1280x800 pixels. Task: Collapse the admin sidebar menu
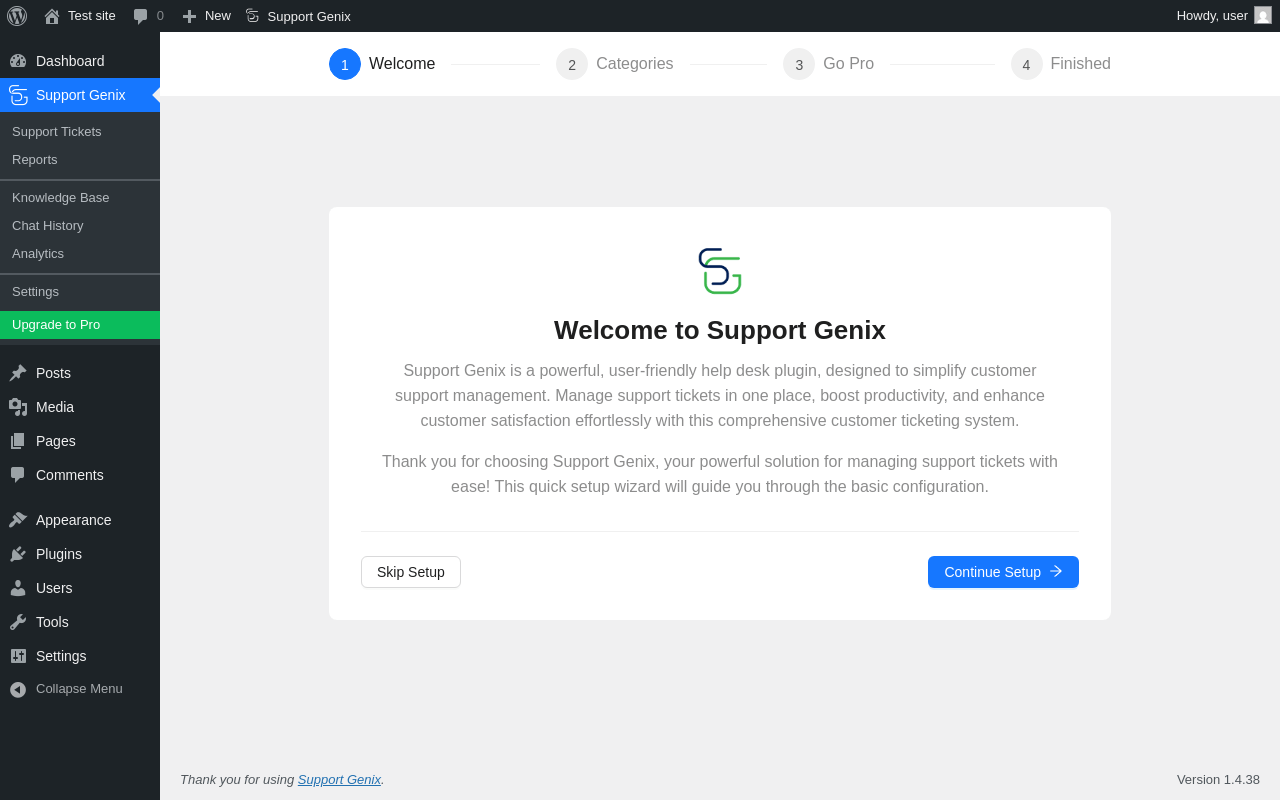(x=66, y=689)
